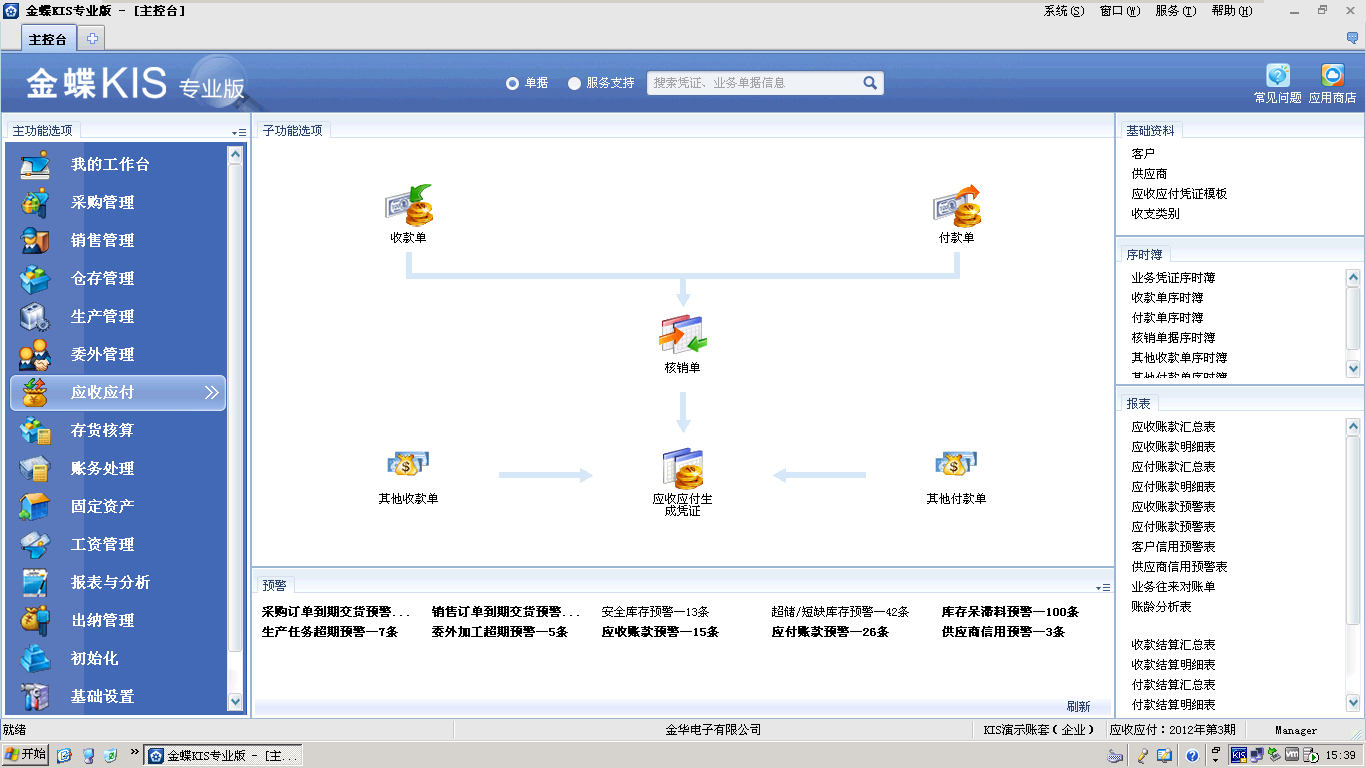Open 客户 under 基础资料
1366x768 pixels.
point(1143,154)
